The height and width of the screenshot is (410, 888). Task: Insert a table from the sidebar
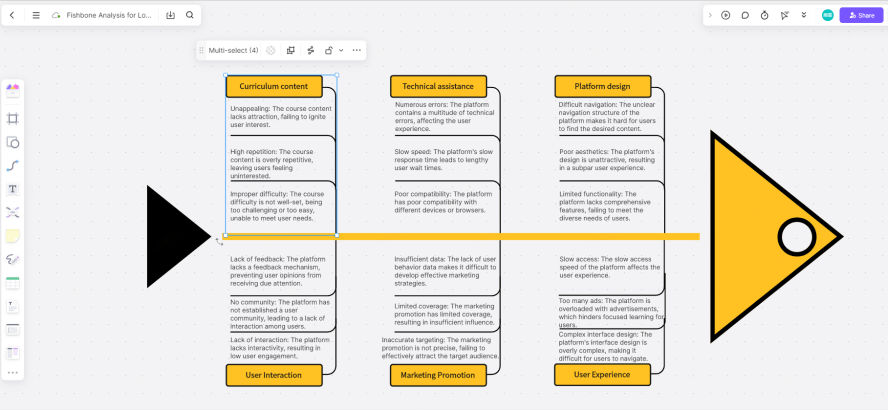[13, 283]
